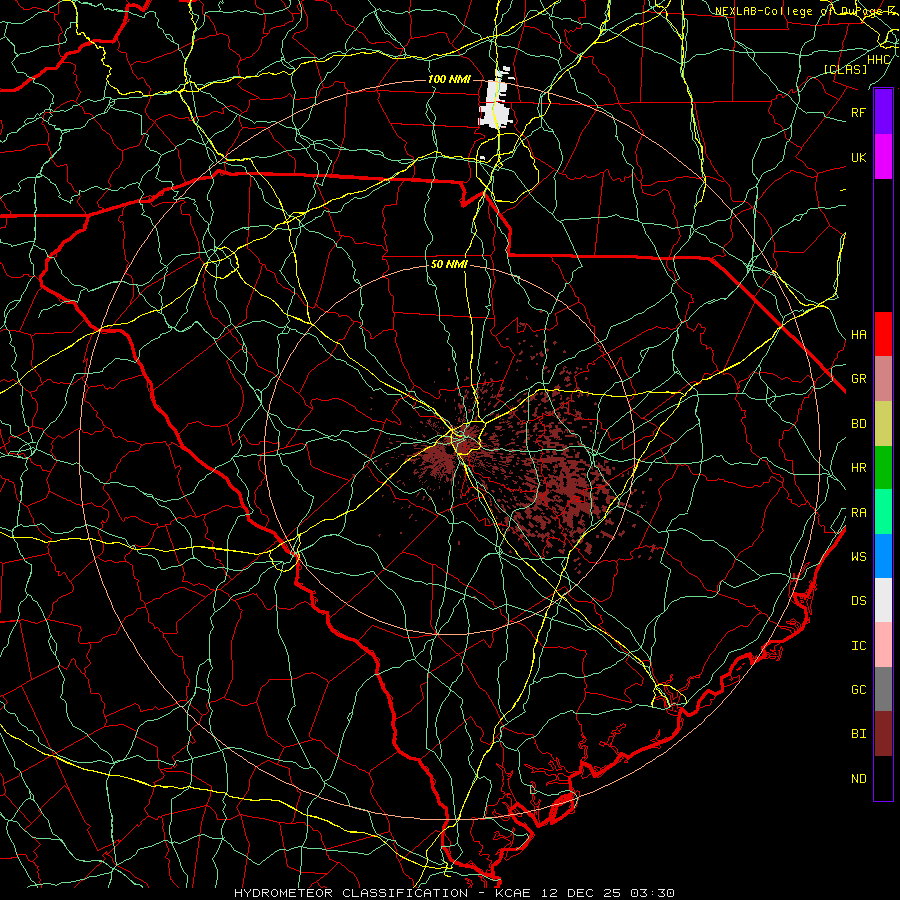Select the dusty pink GR legend swatch
The height and width of the screenshot is (900, 900).
point(883,378)
